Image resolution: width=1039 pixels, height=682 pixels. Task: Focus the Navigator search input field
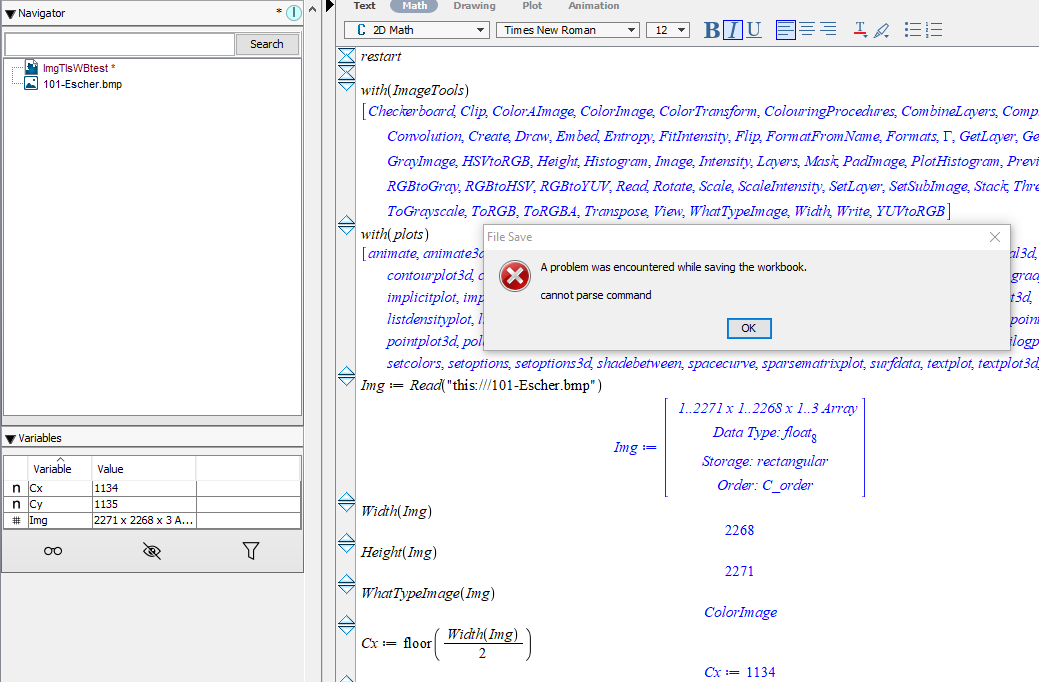119,44
